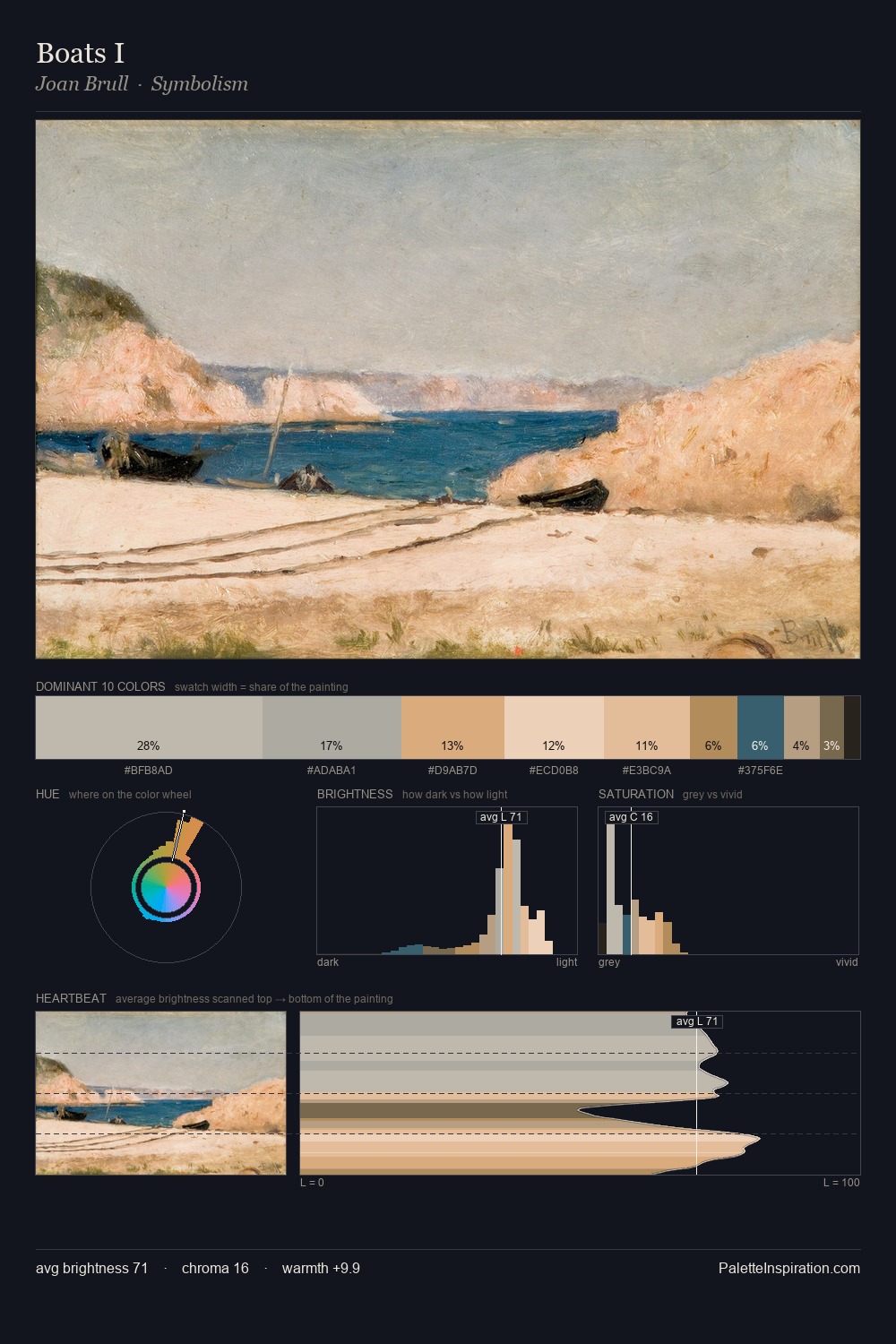Click the 28% swatch #BFB8AD
This screenshot has height=1344, width=896.
(x=149, y=728)
